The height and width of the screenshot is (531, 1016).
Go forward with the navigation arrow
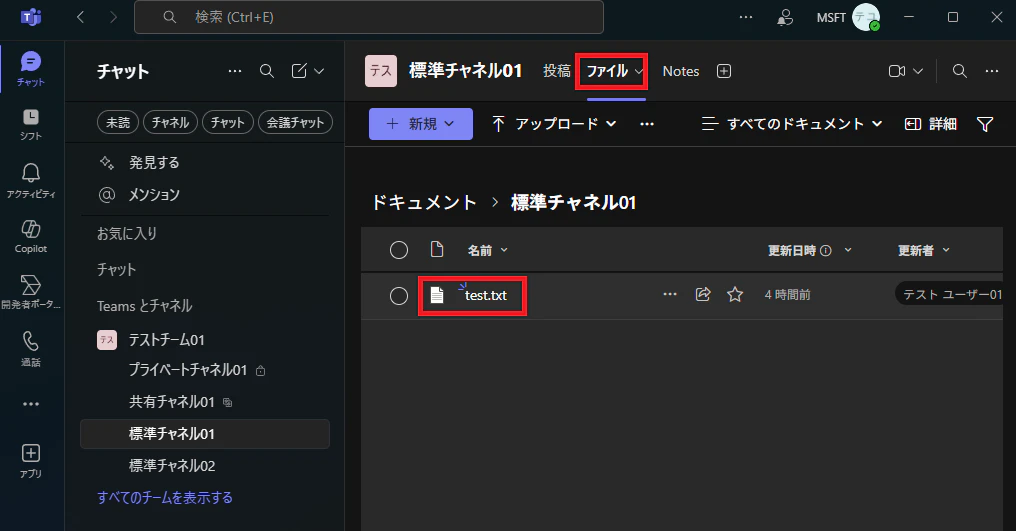(x=113, y=17)
